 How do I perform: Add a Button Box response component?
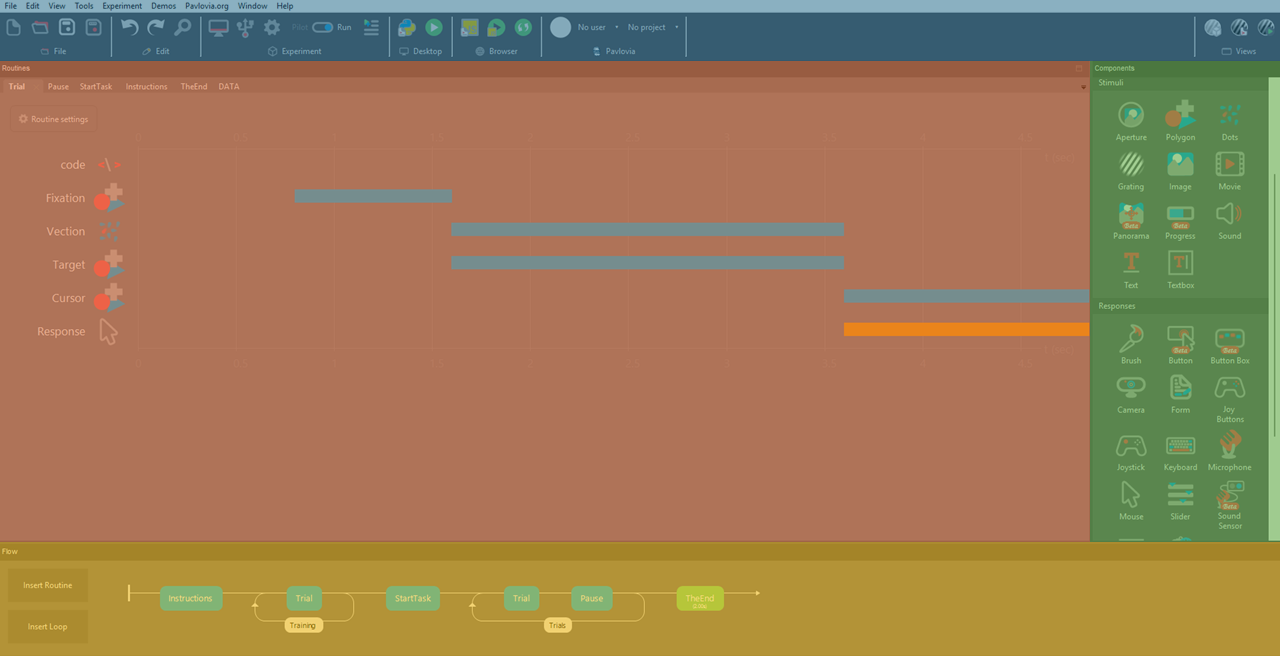point(1230,344)
